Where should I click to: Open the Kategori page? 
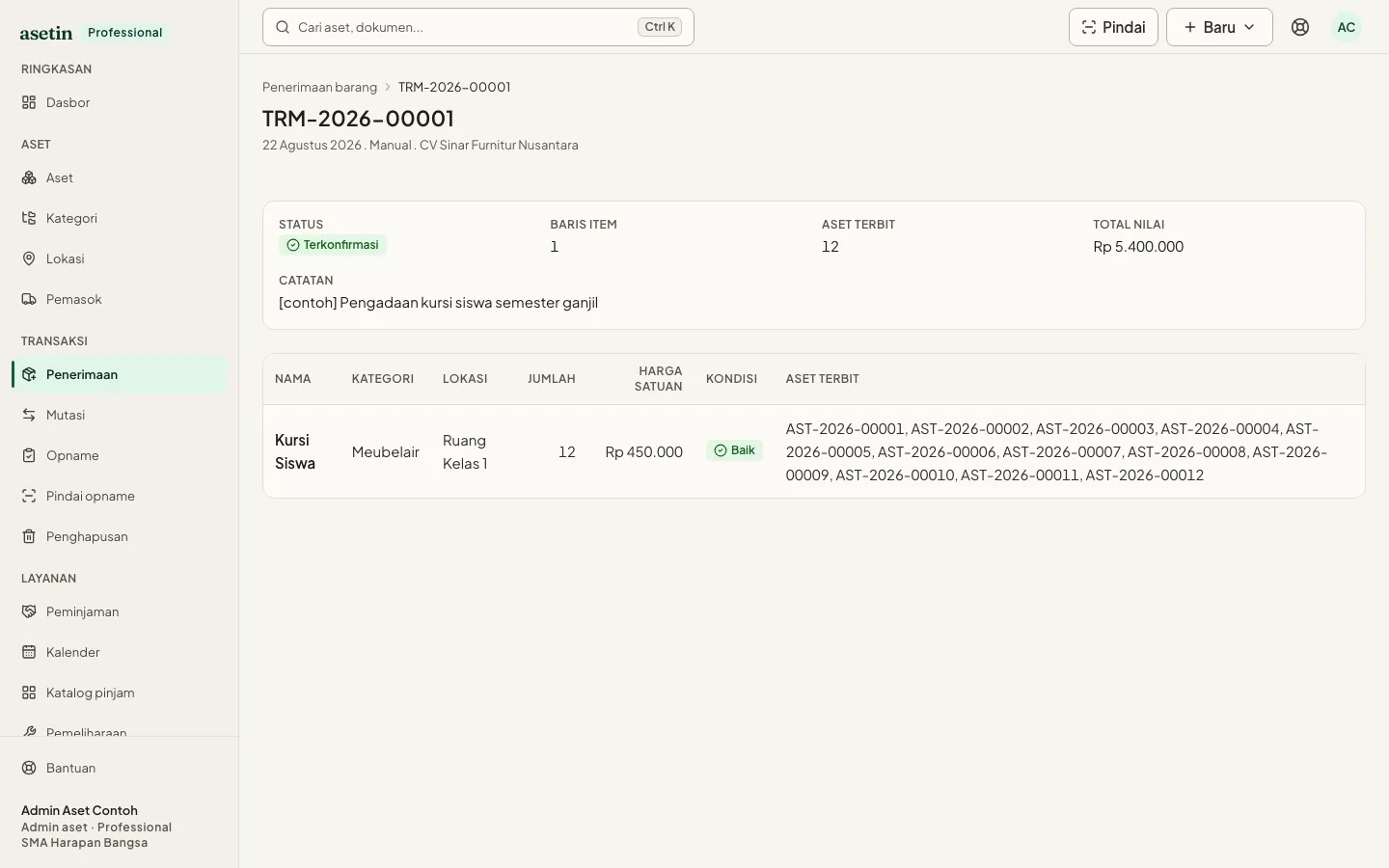[x=119, y=218]
